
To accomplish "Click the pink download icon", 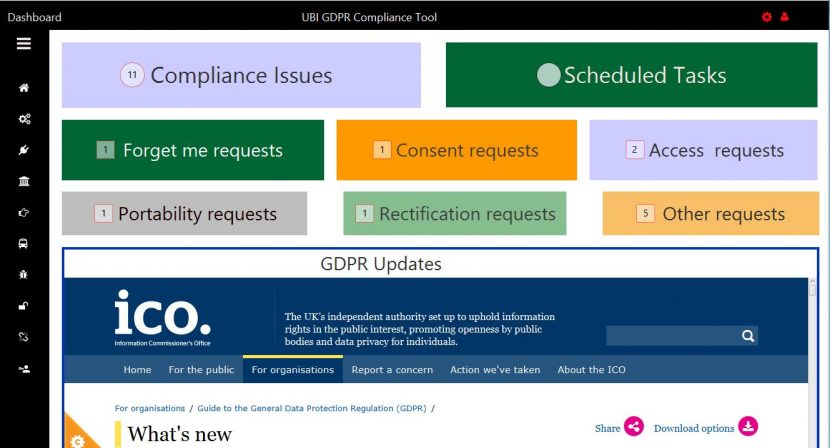I will tap(748, 426).
